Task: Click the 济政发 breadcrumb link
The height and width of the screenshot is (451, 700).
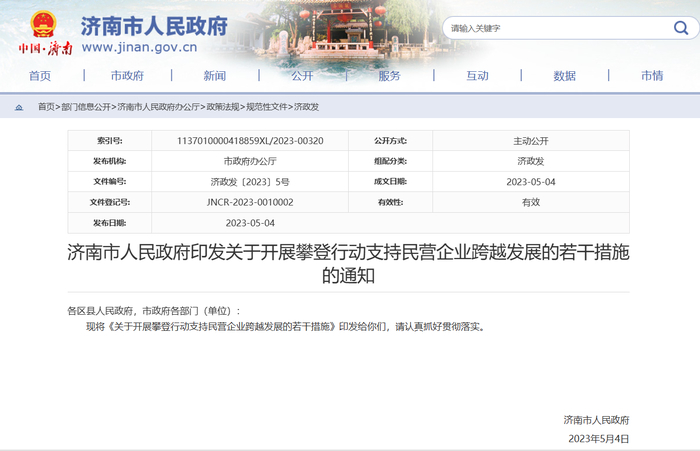Action: 306,107
